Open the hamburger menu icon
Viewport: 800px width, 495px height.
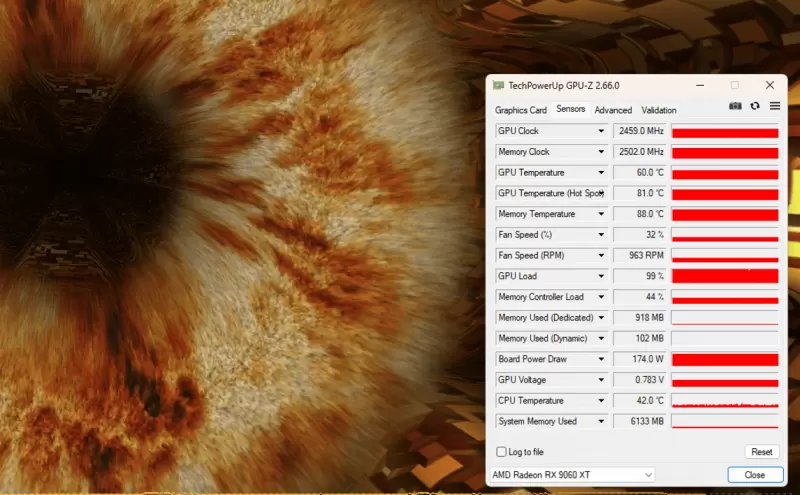(774, 106)
